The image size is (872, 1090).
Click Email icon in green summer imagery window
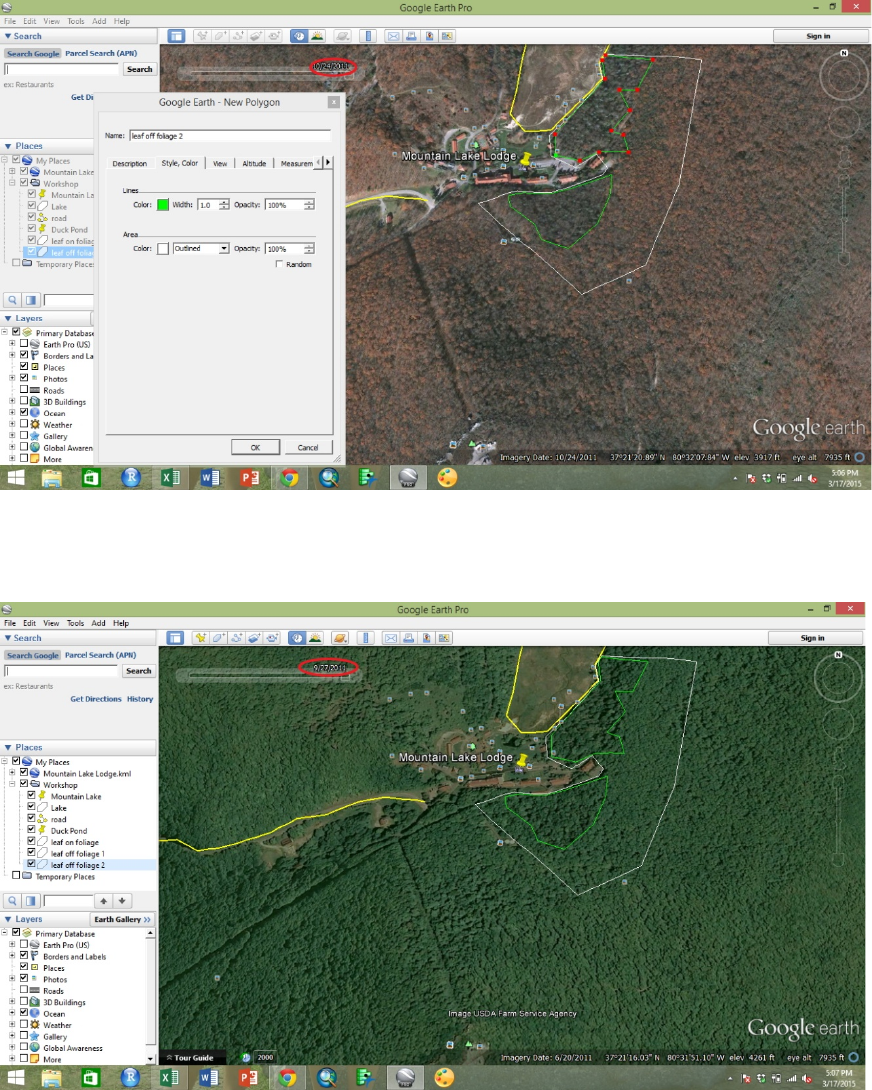tap(391, 637)
